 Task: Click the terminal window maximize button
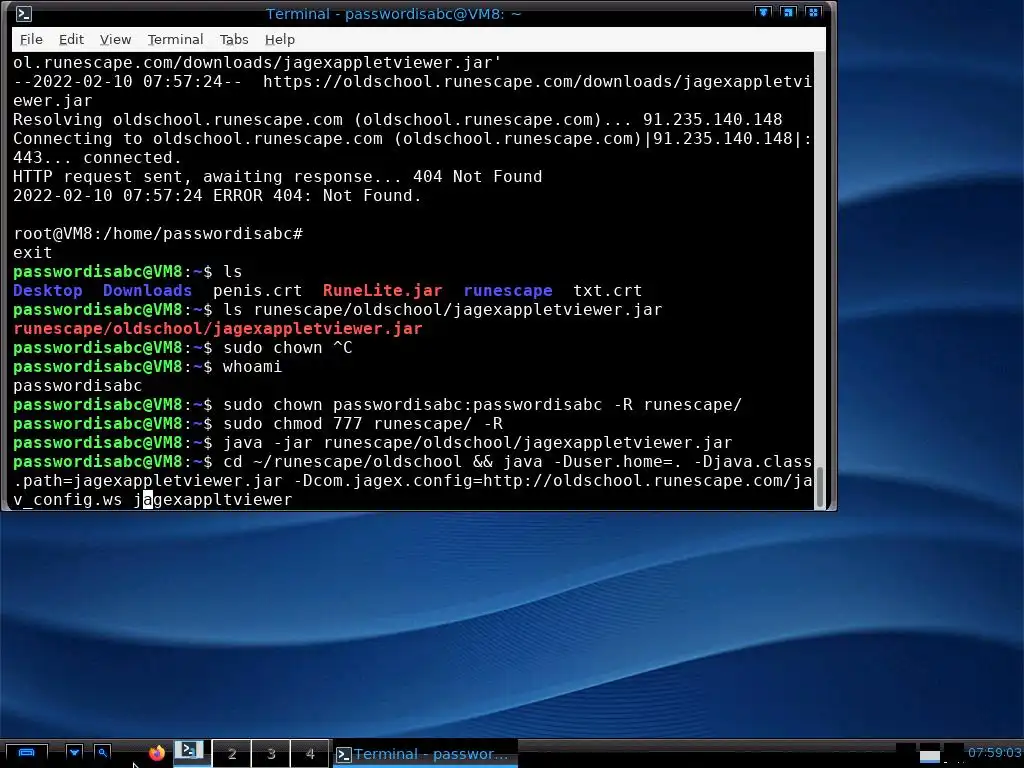(x=788, y=12)
